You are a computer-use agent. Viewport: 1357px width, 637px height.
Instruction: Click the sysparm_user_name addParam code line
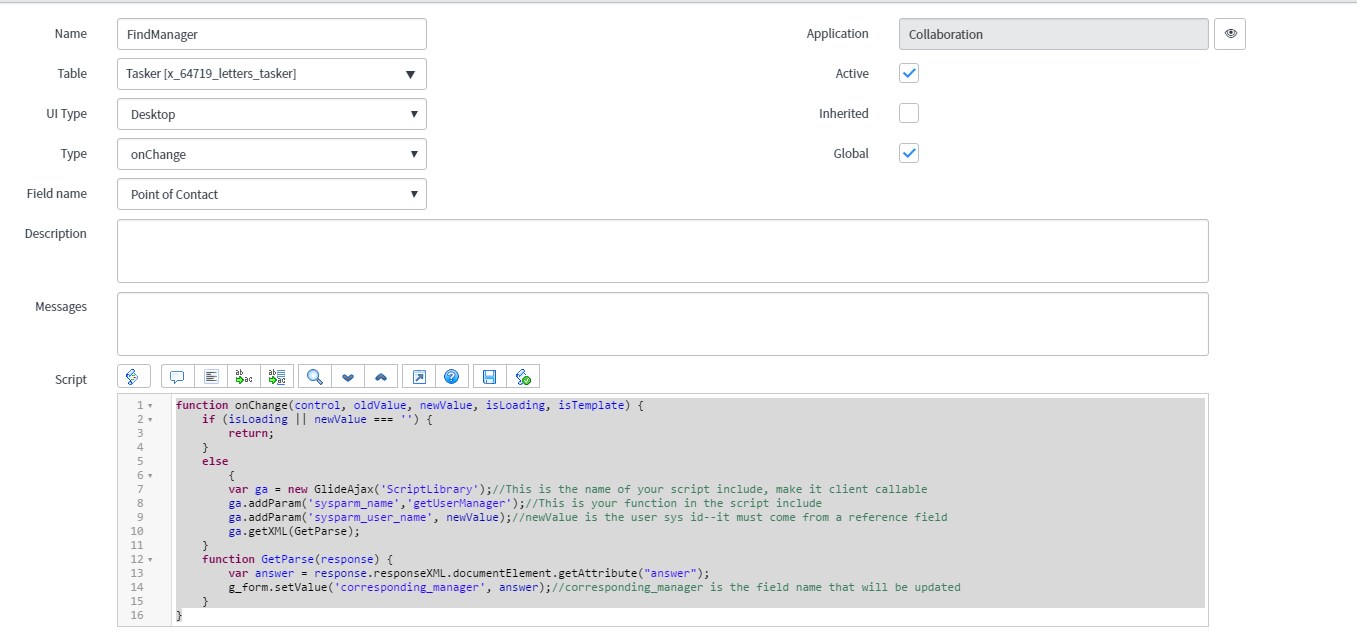[587, 517]
